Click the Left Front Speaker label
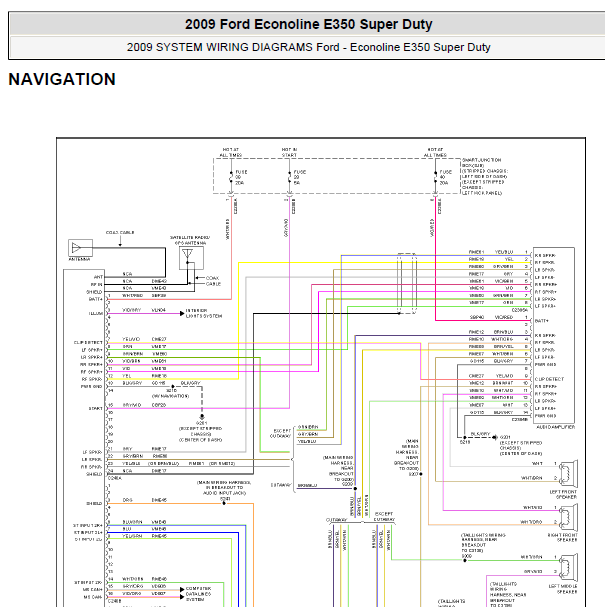Image resolution: width=605 pixels, height=607 pixels. [x=563, y=494]
